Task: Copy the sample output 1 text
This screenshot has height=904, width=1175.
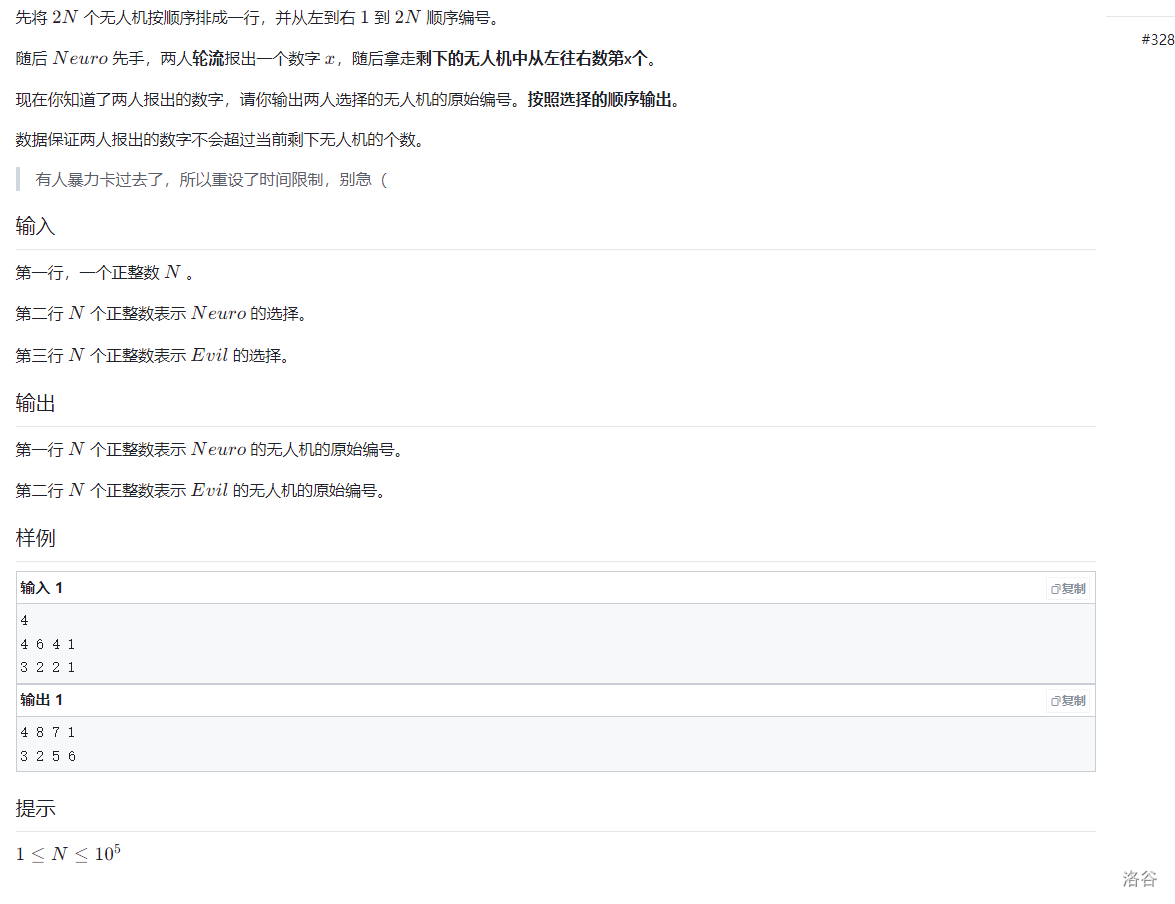Action: tap(1068, 700)
